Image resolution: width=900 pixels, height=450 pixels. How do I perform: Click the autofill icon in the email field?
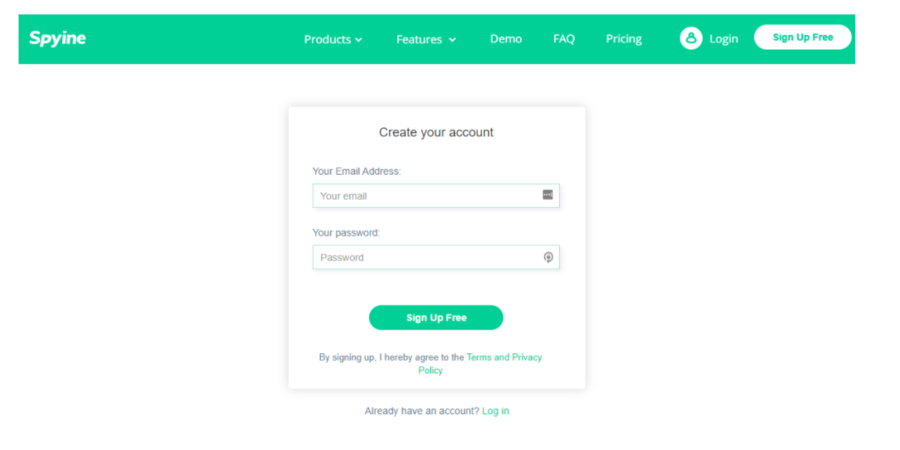[548, 195]
